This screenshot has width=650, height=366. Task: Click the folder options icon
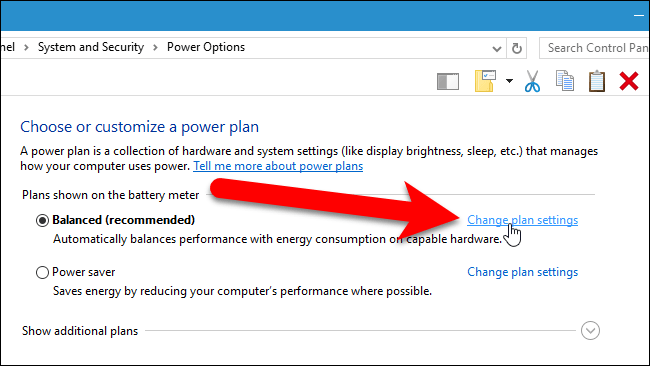485,81
